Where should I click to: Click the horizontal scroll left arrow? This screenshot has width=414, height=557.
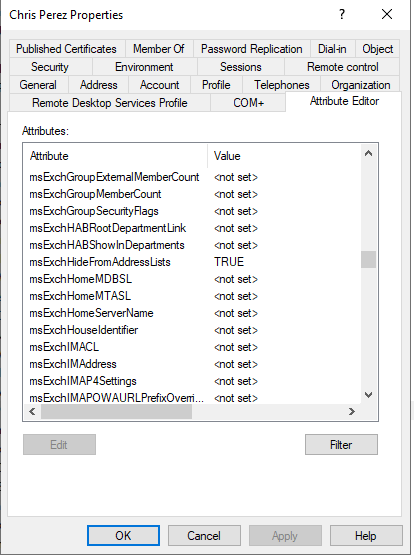click(x=32, y=411)
